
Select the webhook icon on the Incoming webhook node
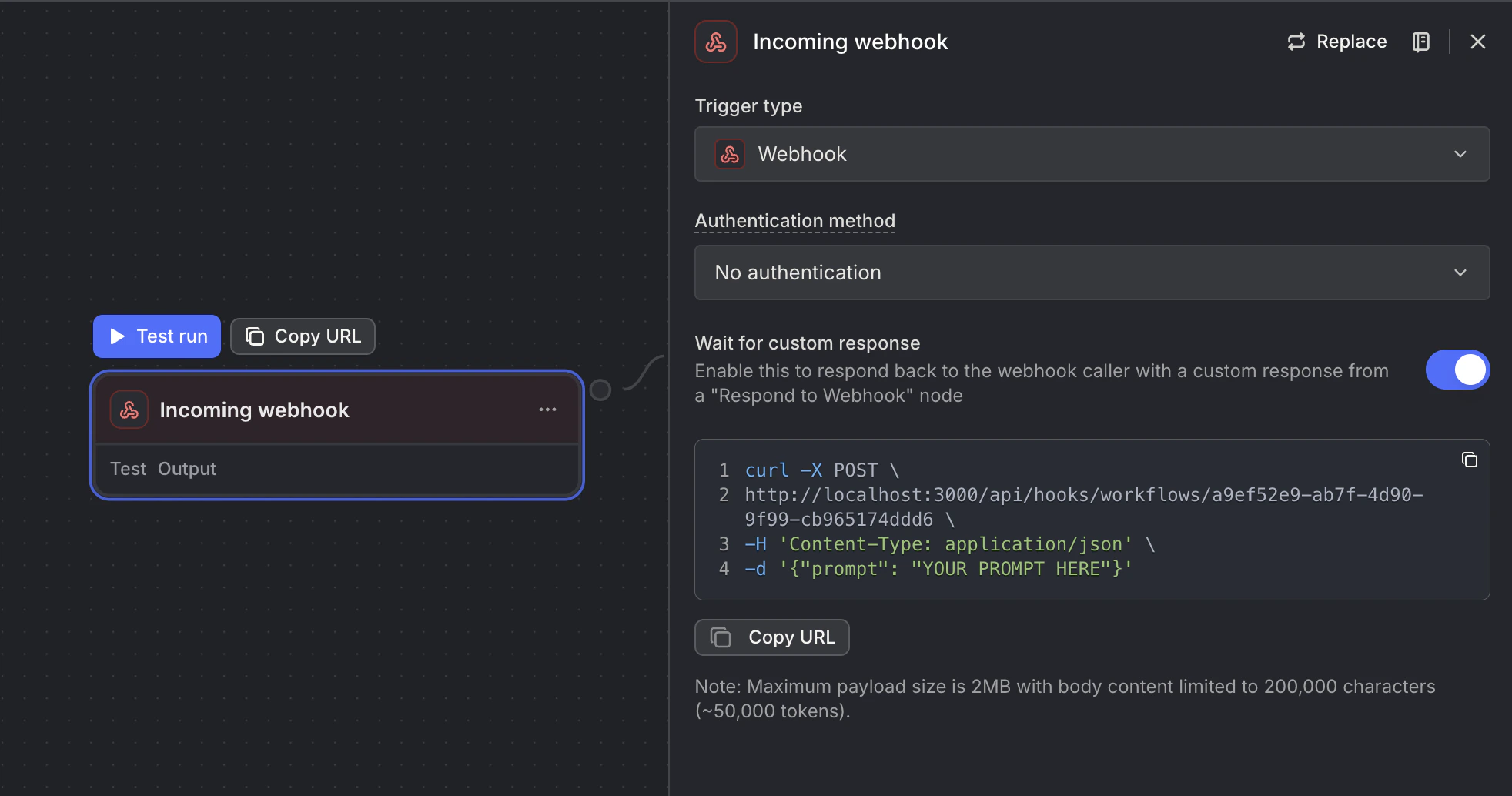pyautogui.click(x=129, y=409)
